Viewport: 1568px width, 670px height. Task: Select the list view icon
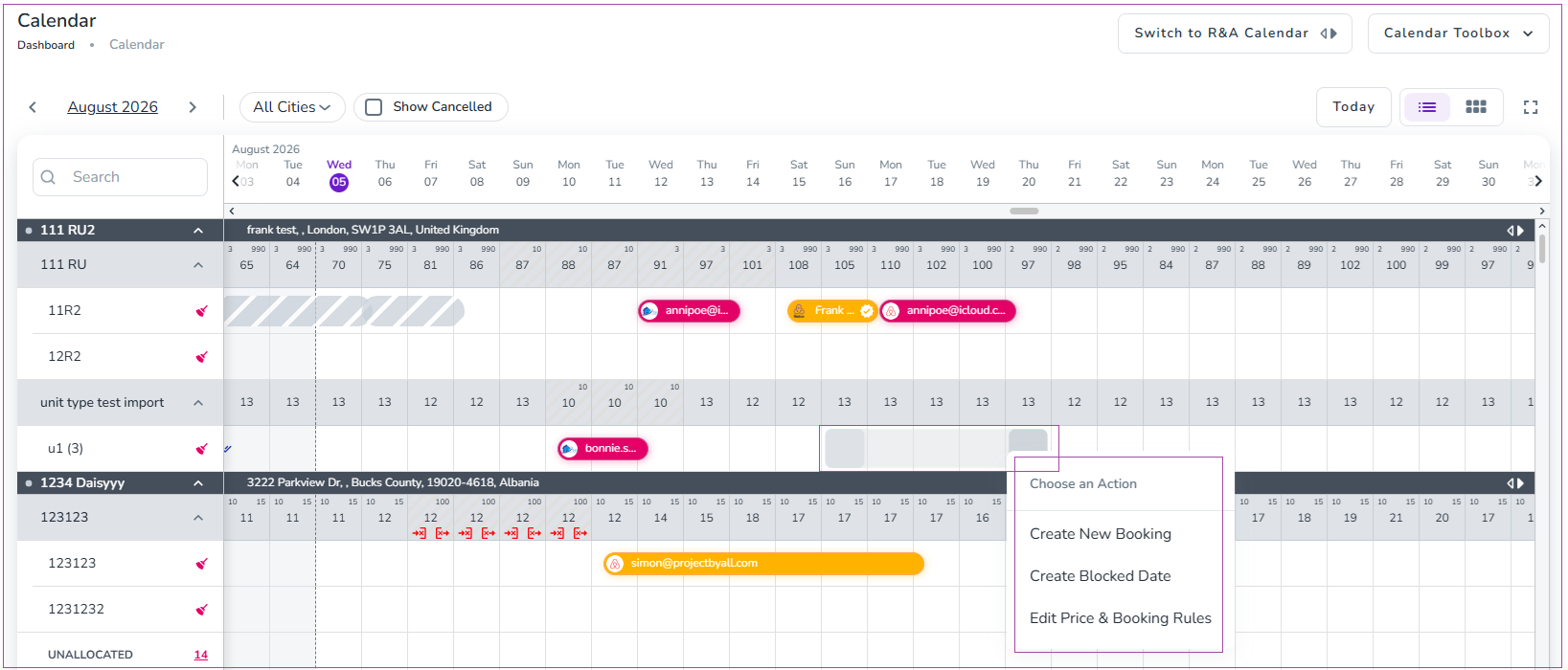pyautogui.click(x=1427, y=107)
